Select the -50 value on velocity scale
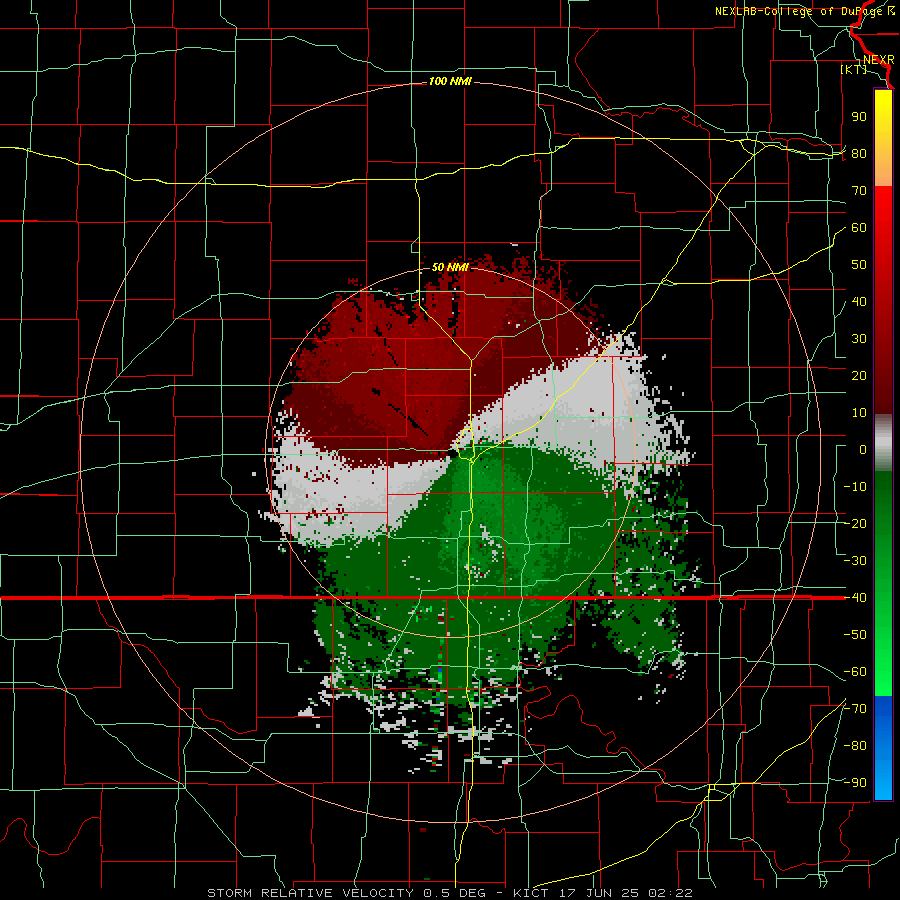This screenshot has height=900, width=900. [855, 635]
